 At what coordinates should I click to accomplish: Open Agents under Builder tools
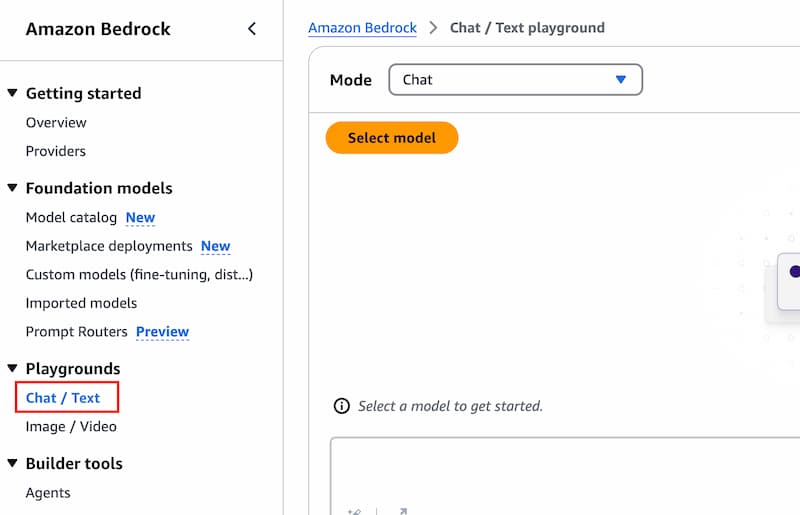coord(48,493)
